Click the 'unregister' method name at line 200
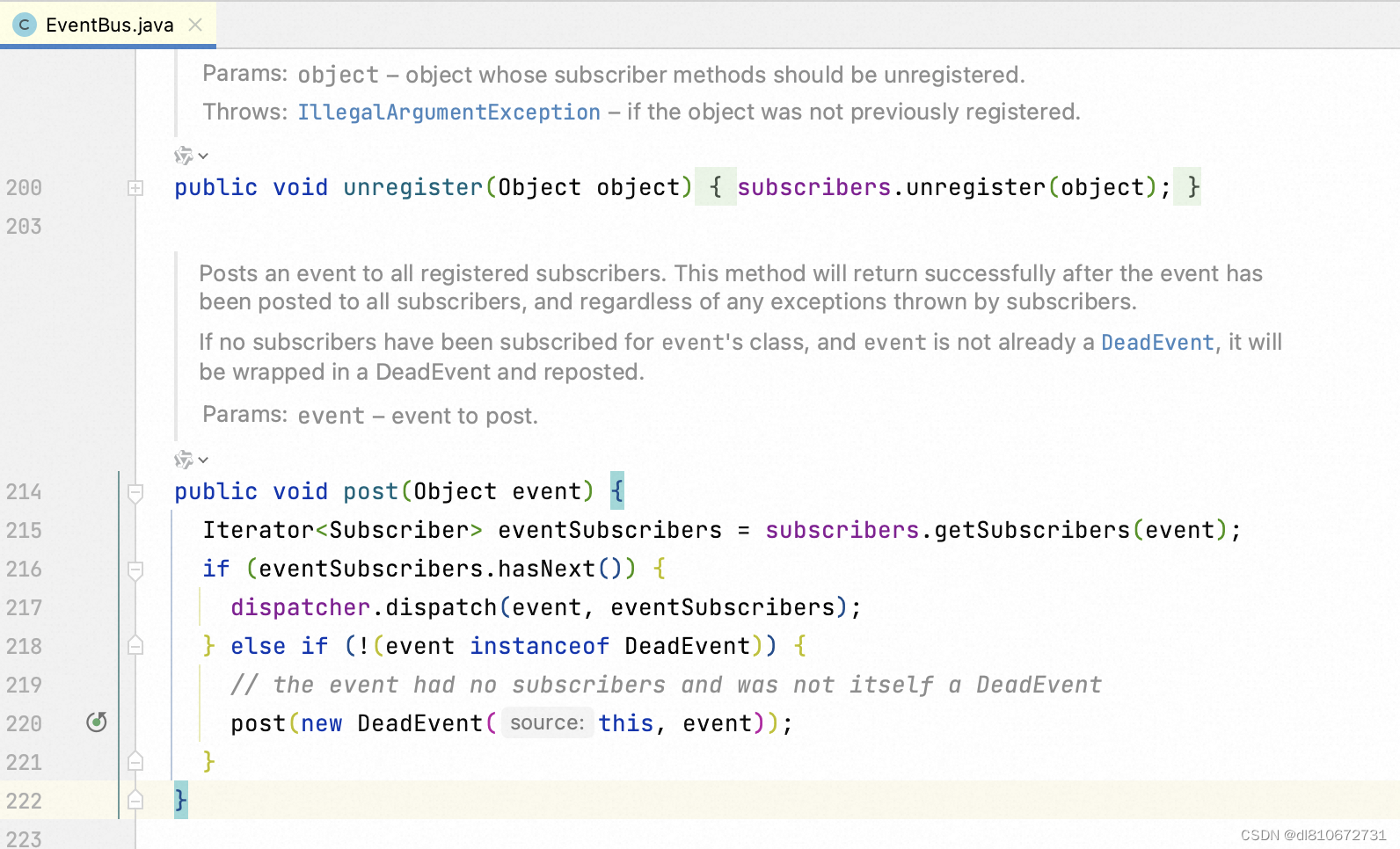1400x849 pixels. coord(412,187)
